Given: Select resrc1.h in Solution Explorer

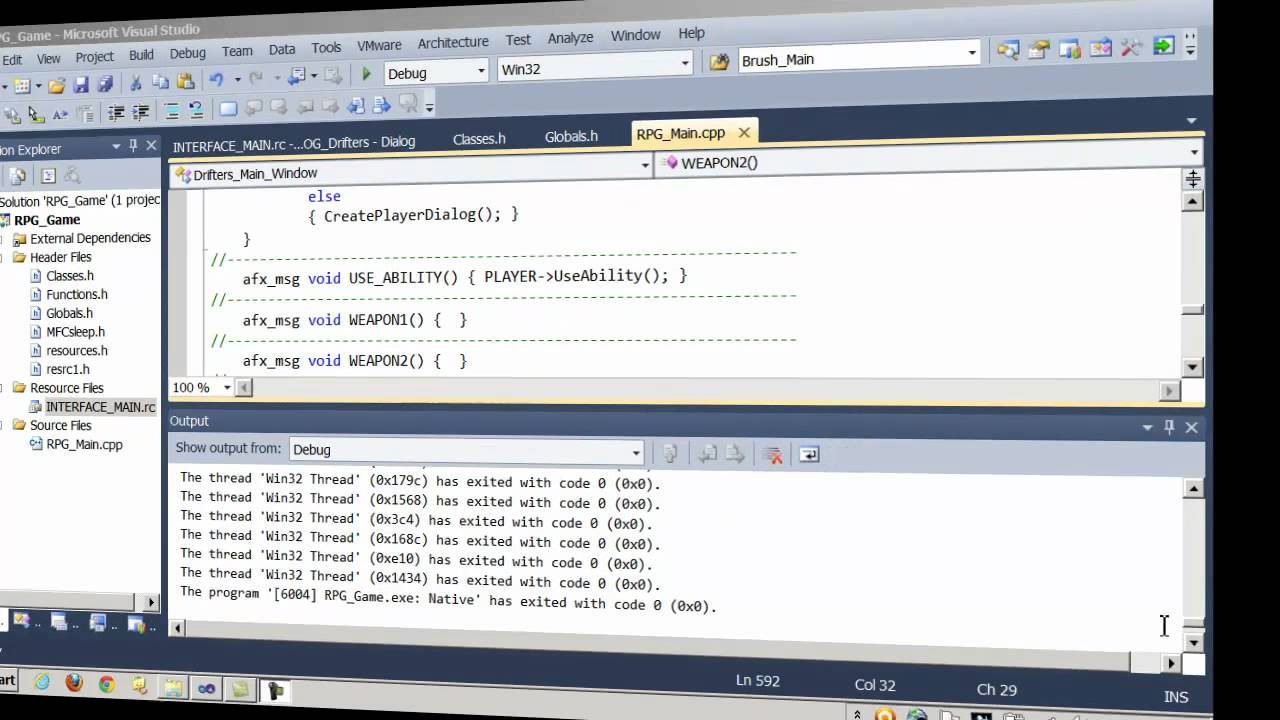Looking at the screenshot, I should (x=67, y=369).
